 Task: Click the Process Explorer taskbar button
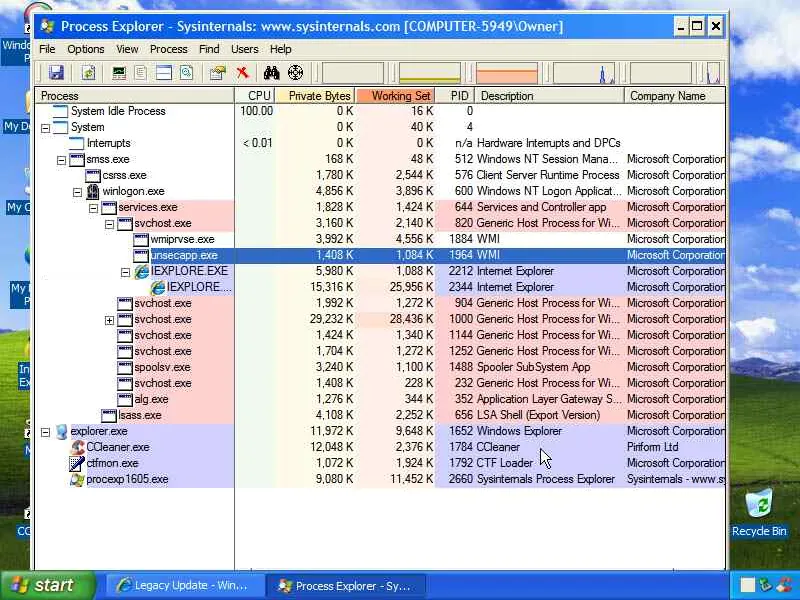(x=346, y=586)
